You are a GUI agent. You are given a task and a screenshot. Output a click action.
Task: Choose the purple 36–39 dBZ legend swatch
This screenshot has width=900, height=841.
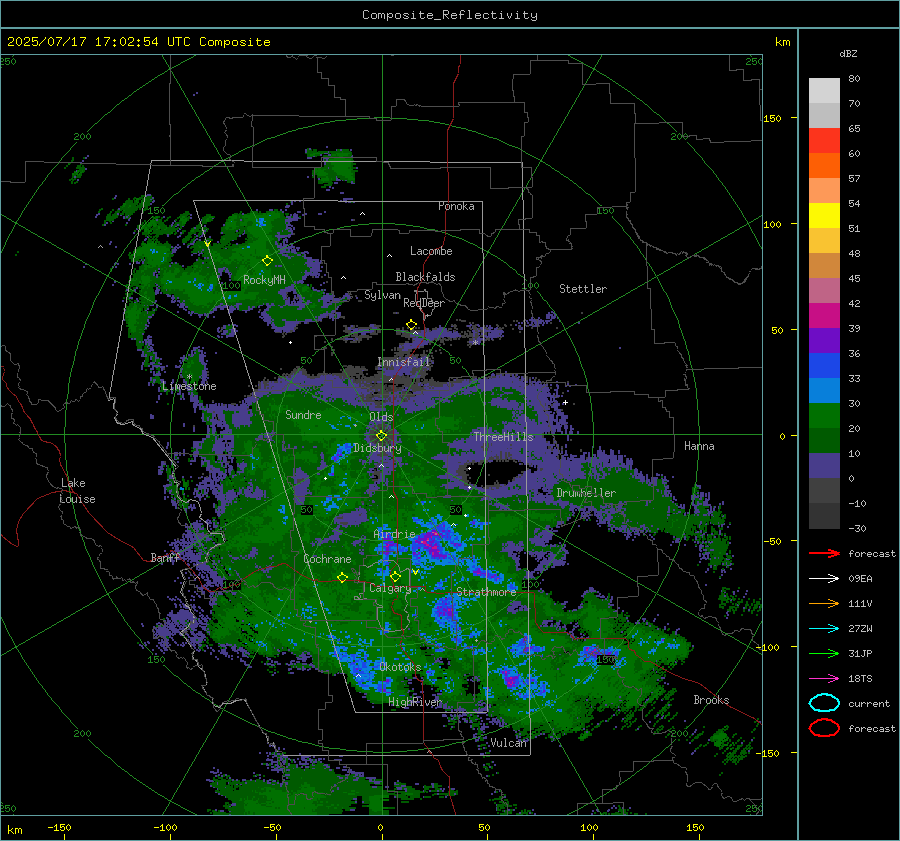click(824, 340)
